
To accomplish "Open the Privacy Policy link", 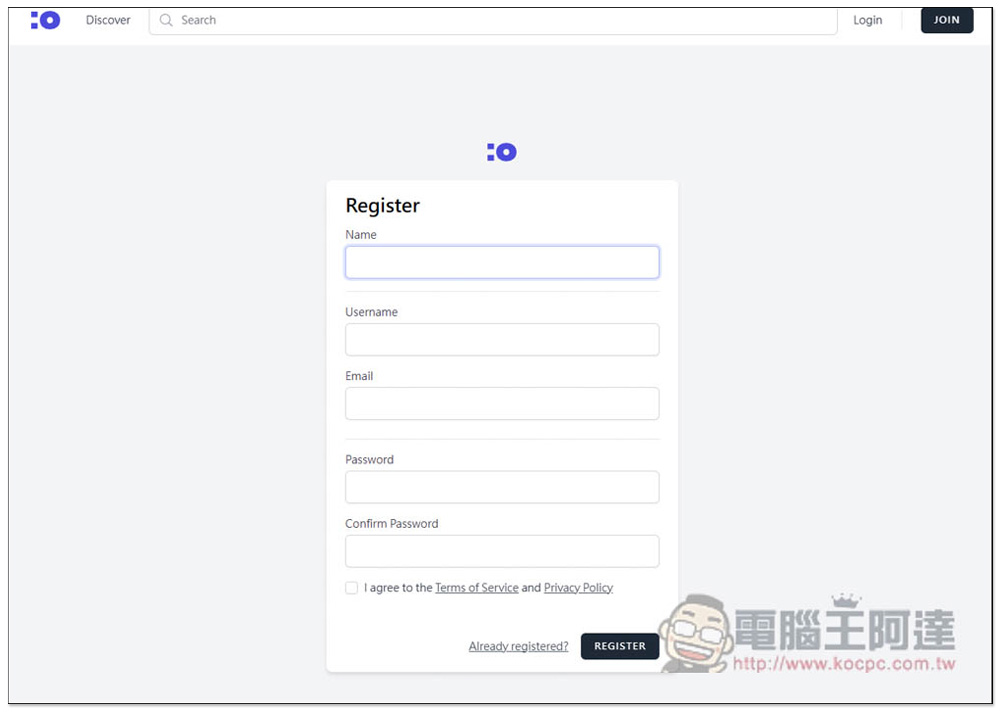I will [x=578, y=588].
